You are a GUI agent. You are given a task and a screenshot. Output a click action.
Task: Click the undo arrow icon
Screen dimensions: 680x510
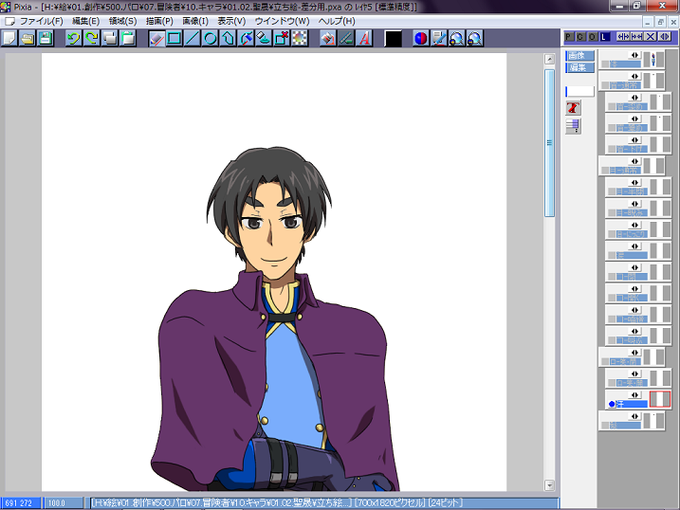point(74,39)
